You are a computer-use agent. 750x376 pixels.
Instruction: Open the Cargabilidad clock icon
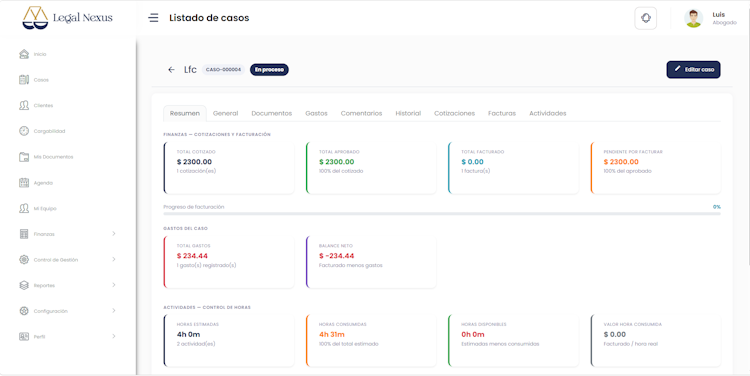(24, 131)
